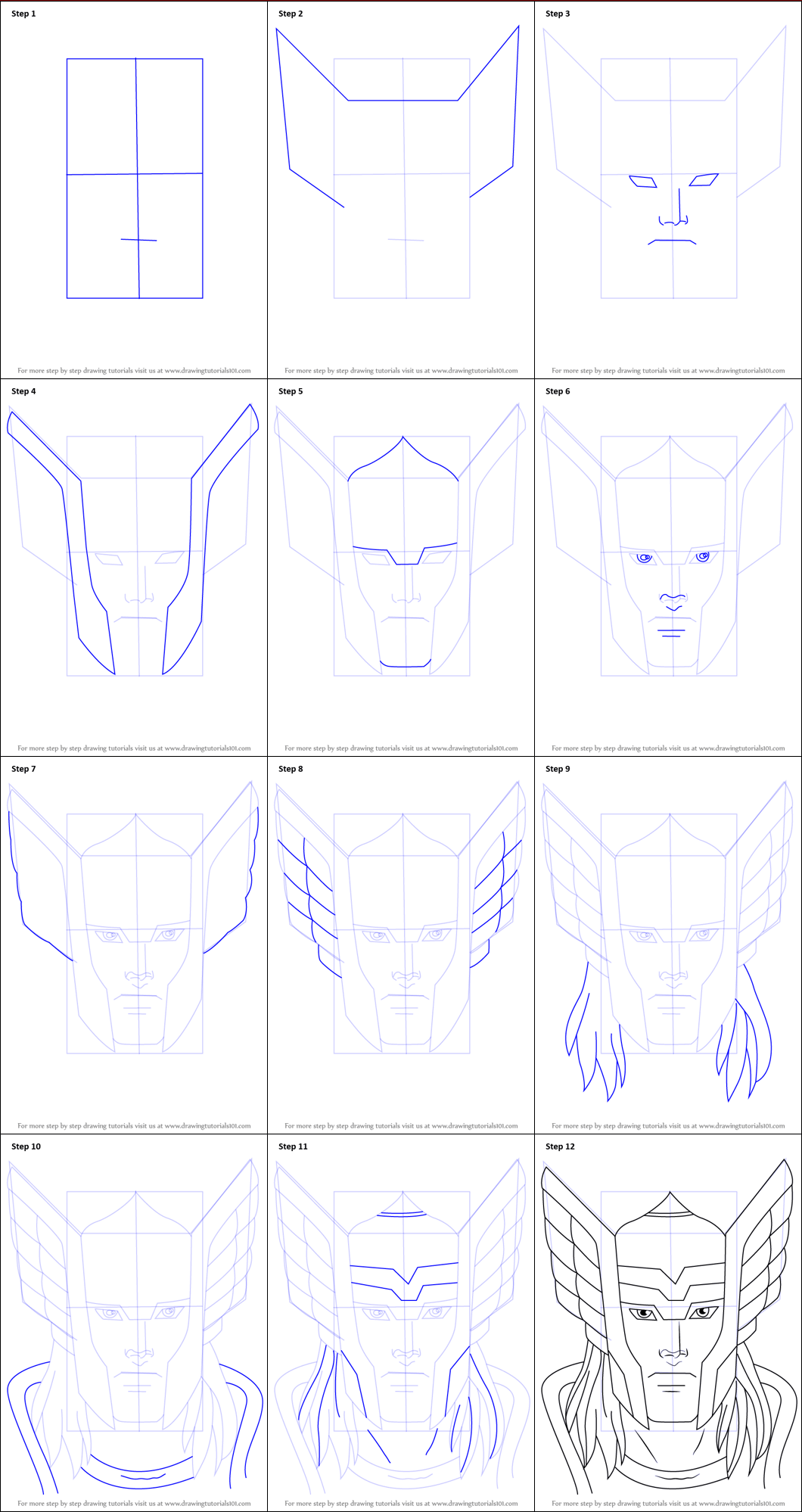Click the "Step 9" label
The height and width of the screenshot is (1512, 802).
pos(558,769)
